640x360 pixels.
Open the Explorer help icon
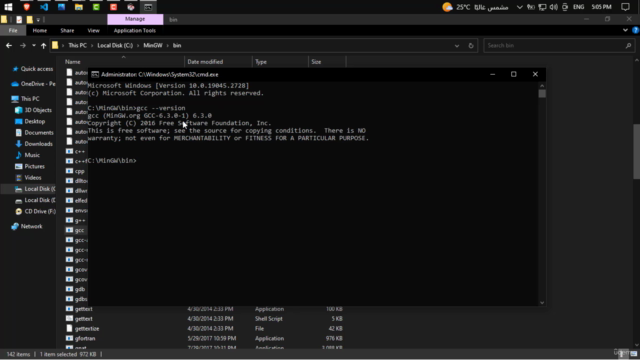tap(635, 30)
